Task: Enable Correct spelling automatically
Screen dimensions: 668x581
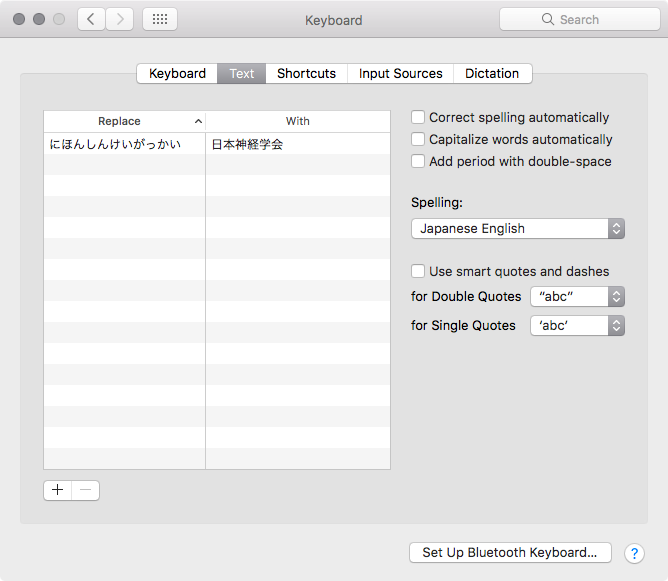Action: (x=418, y=117)
